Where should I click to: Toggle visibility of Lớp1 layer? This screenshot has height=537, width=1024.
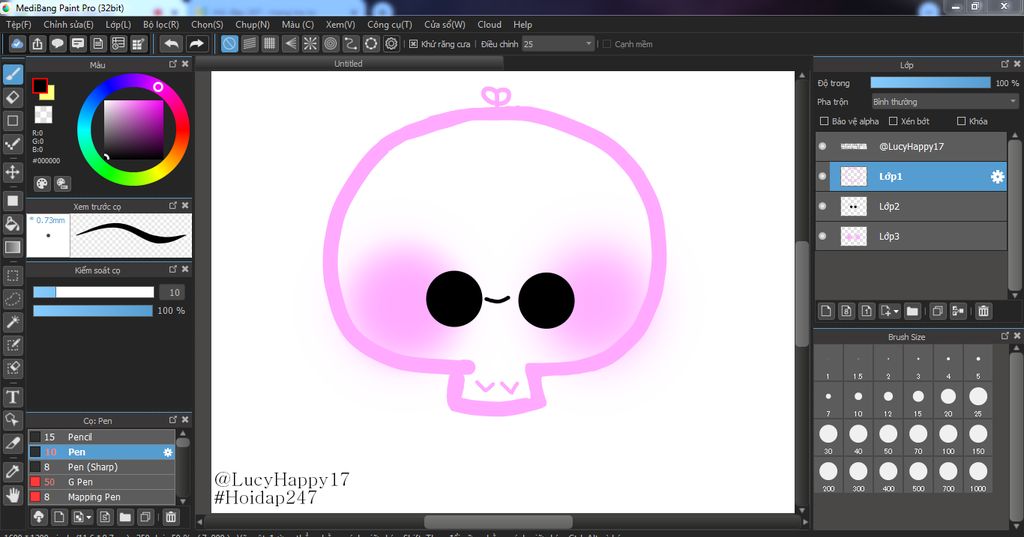822,176
